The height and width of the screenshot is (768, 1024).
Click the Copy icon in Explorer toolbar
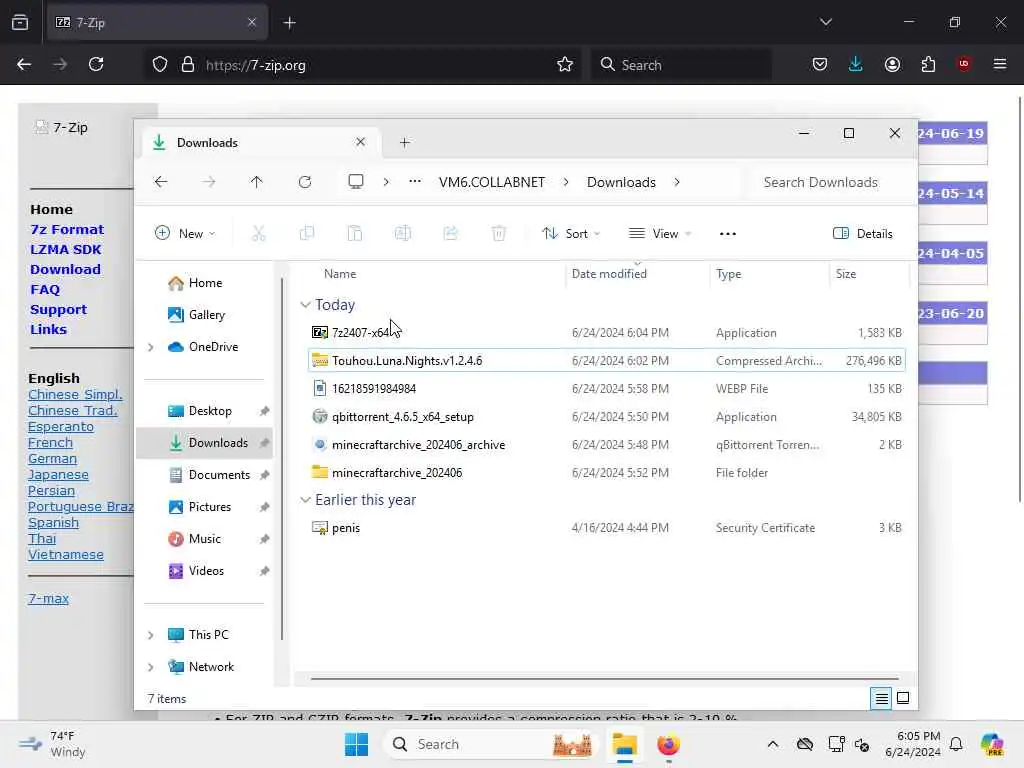tap(306, 233)
